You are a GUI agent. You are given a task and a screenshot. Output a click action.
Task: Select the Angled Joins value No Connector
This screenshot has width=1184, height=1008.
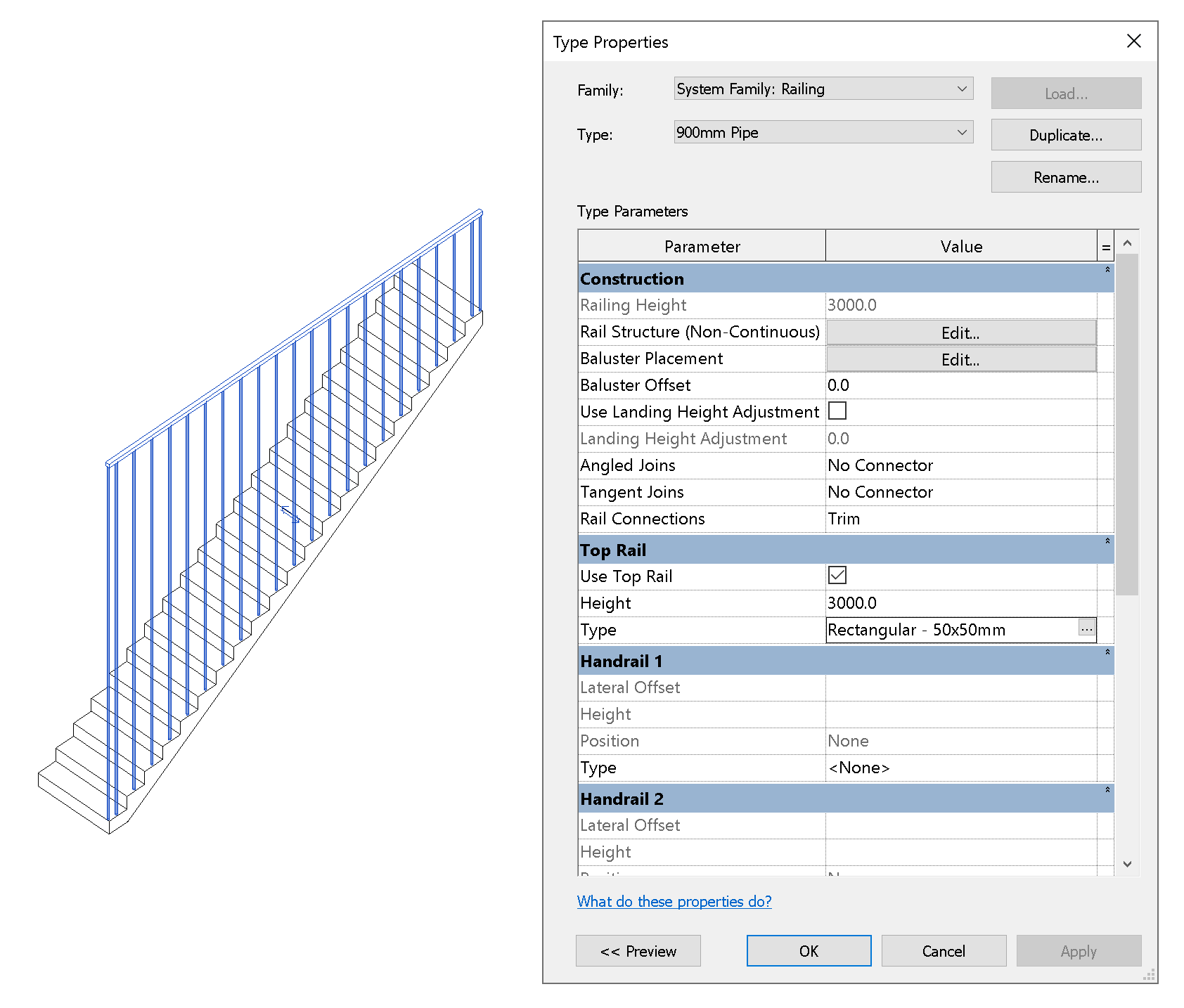(x=963, y=465)
